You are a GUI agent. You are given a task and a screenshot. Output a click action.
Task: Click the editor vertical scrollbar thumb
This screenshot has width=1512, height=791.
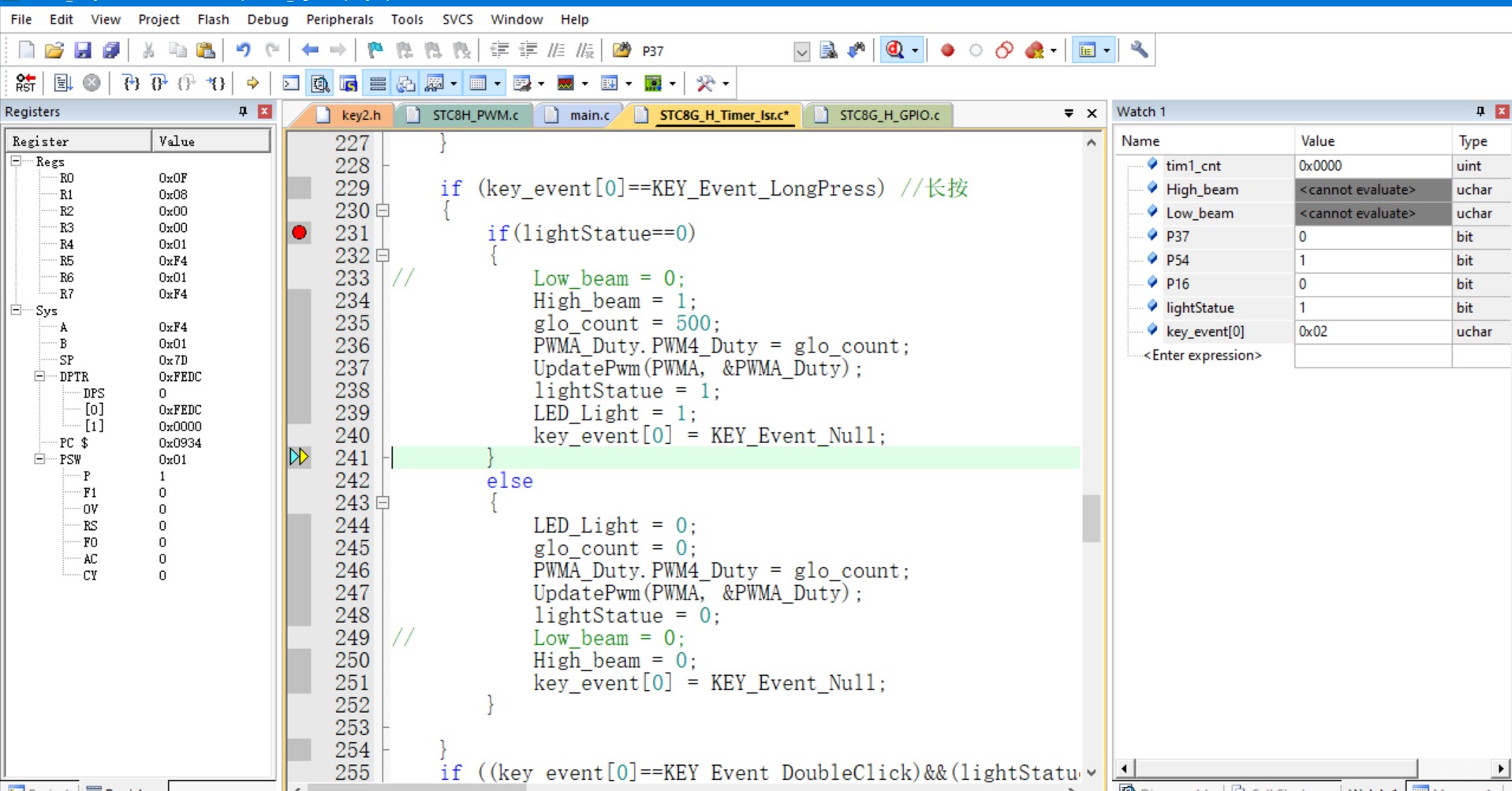point(1091,517)
